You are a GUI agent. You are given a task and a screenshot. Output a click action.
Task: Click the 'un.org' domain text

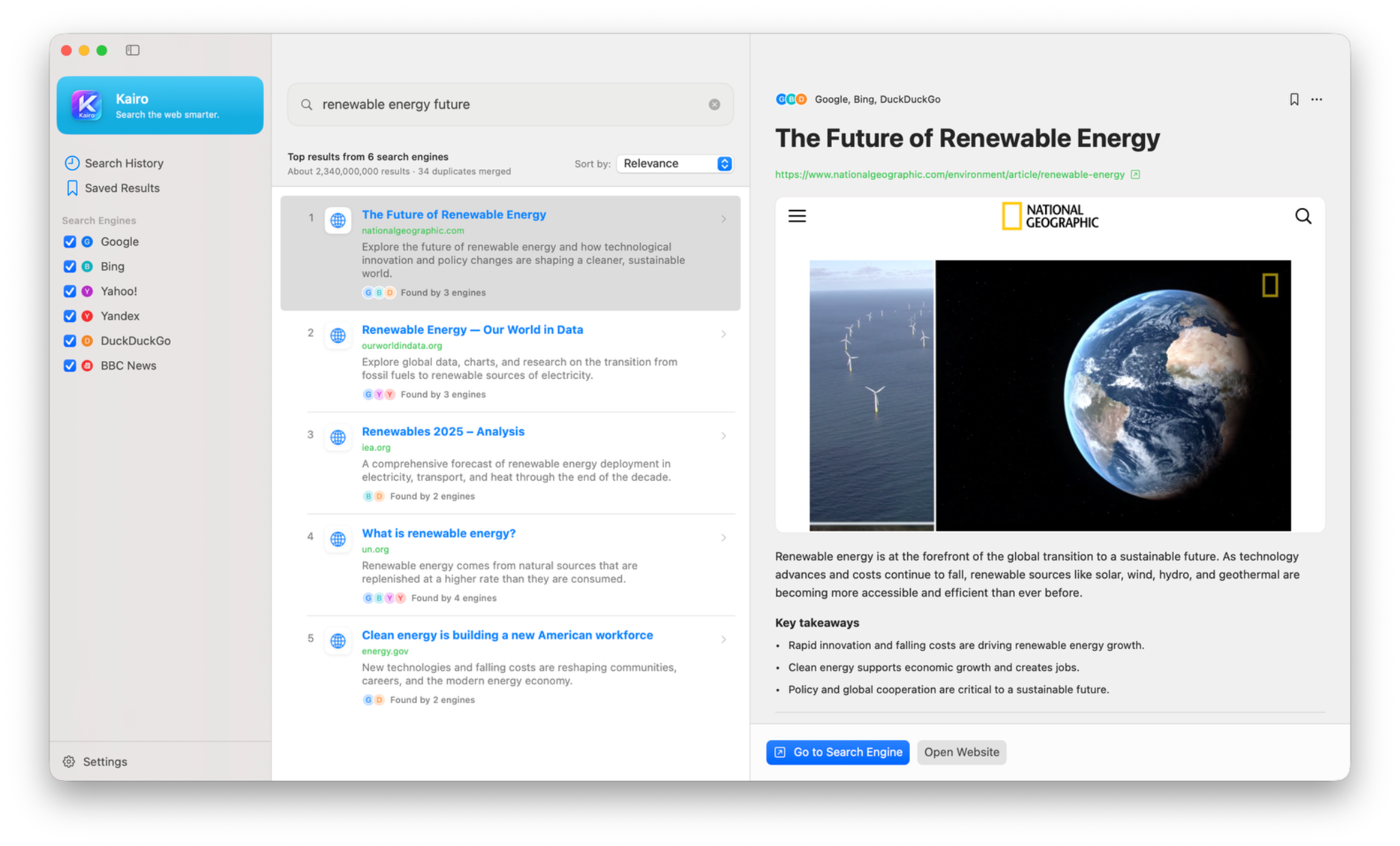pyautogui.click(x=375, y=550)
